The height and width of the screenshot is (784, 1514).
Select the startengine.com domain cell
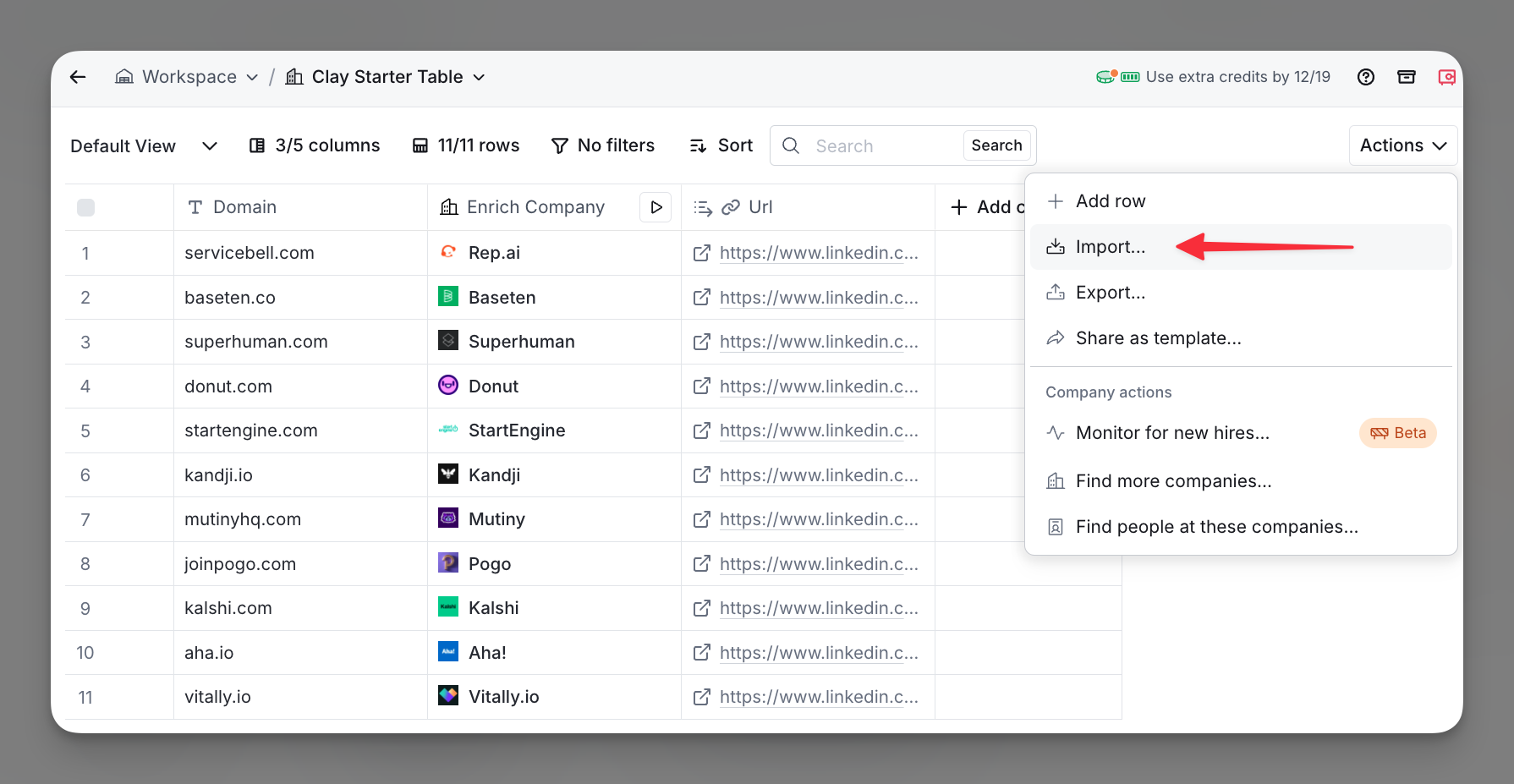[x=300, y=430]
